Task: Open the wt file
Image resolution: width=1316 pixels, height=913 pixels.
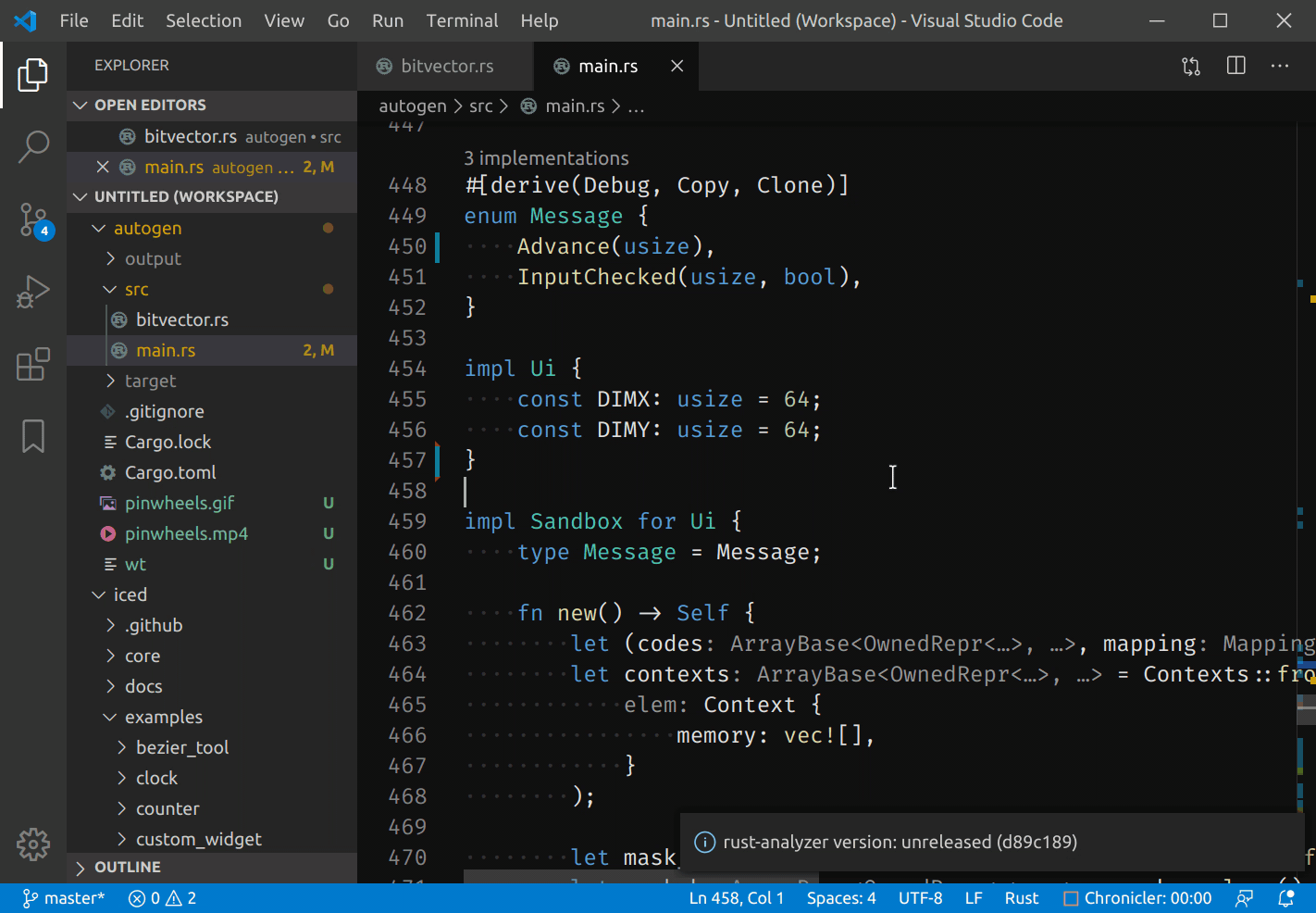Action: tap(212, 564)
